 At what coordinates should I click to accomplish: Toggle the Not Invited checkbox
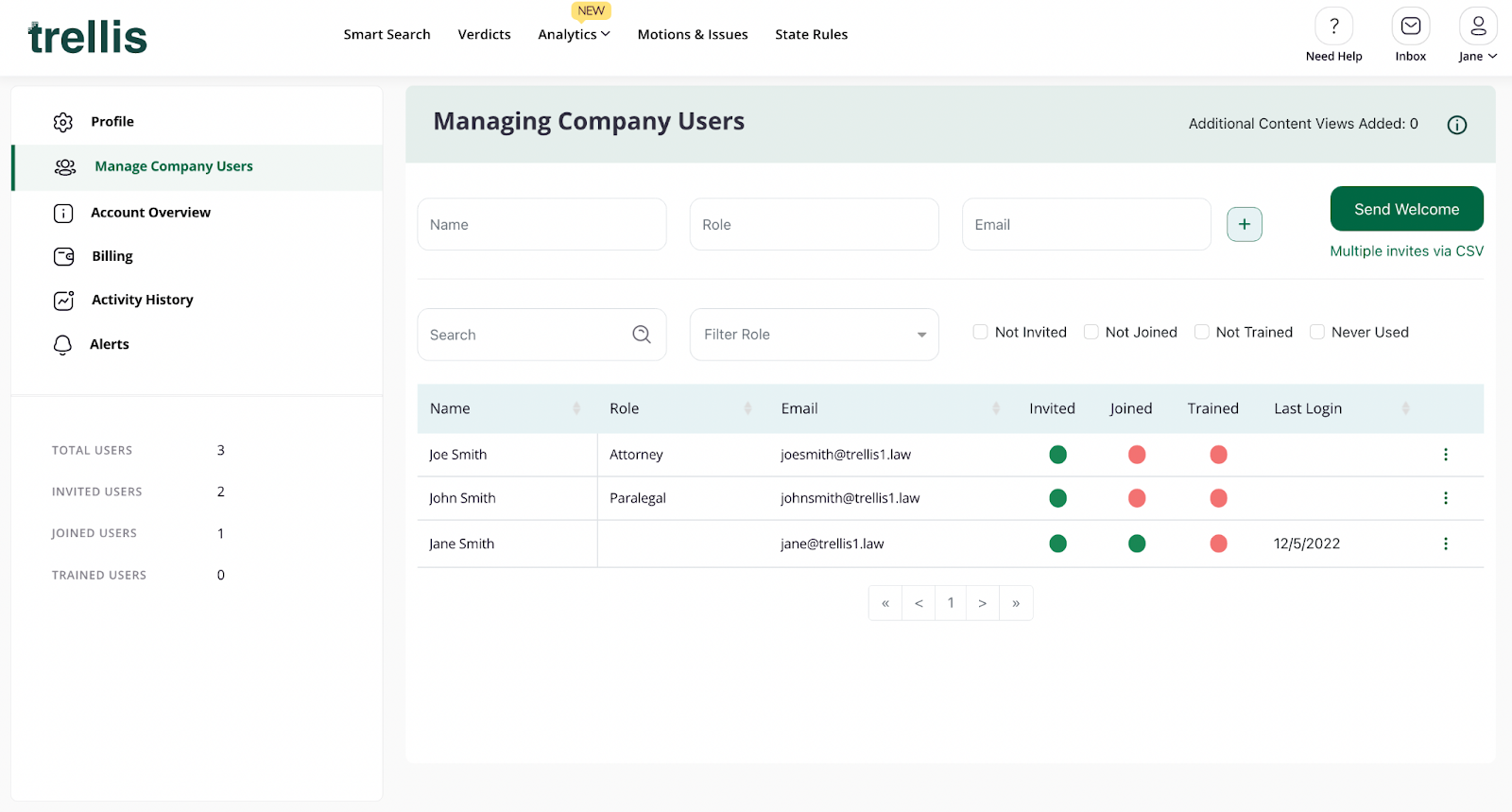point(980,332)
